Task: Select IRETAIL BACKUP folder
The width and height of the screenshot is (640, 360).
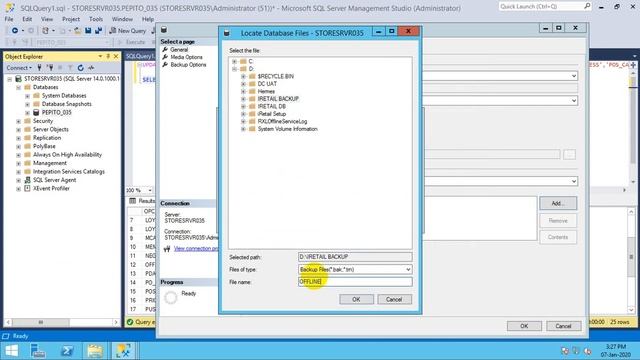Action: [x=278, y=99]
